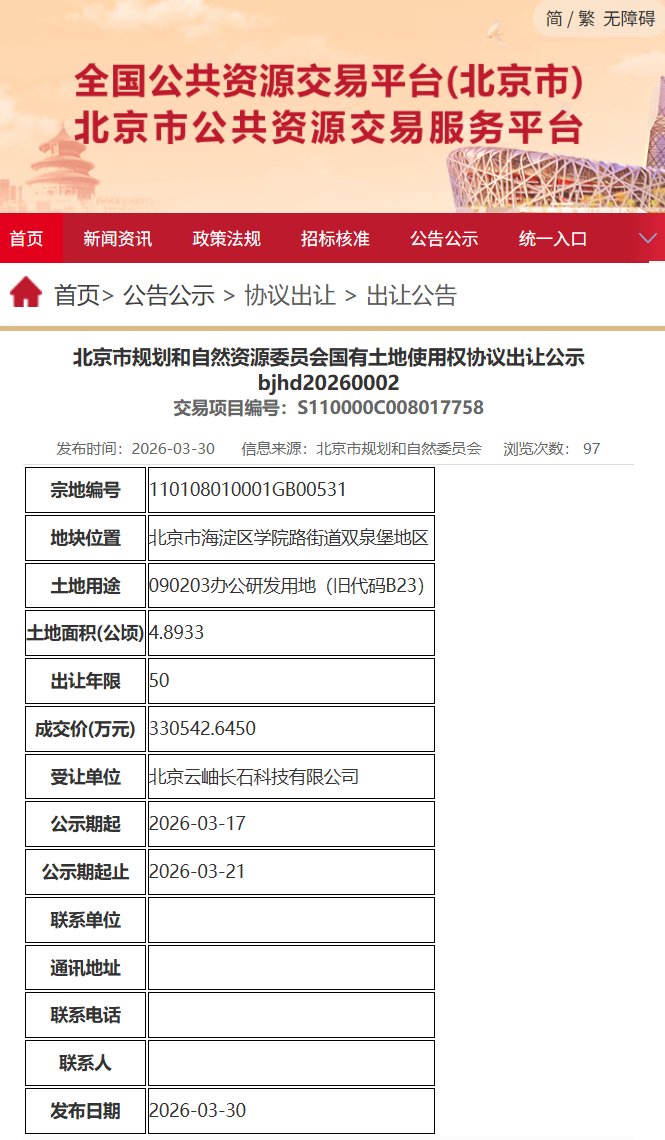Select lease term value 50
665x1140 pixels.
[x=159, y=681]
